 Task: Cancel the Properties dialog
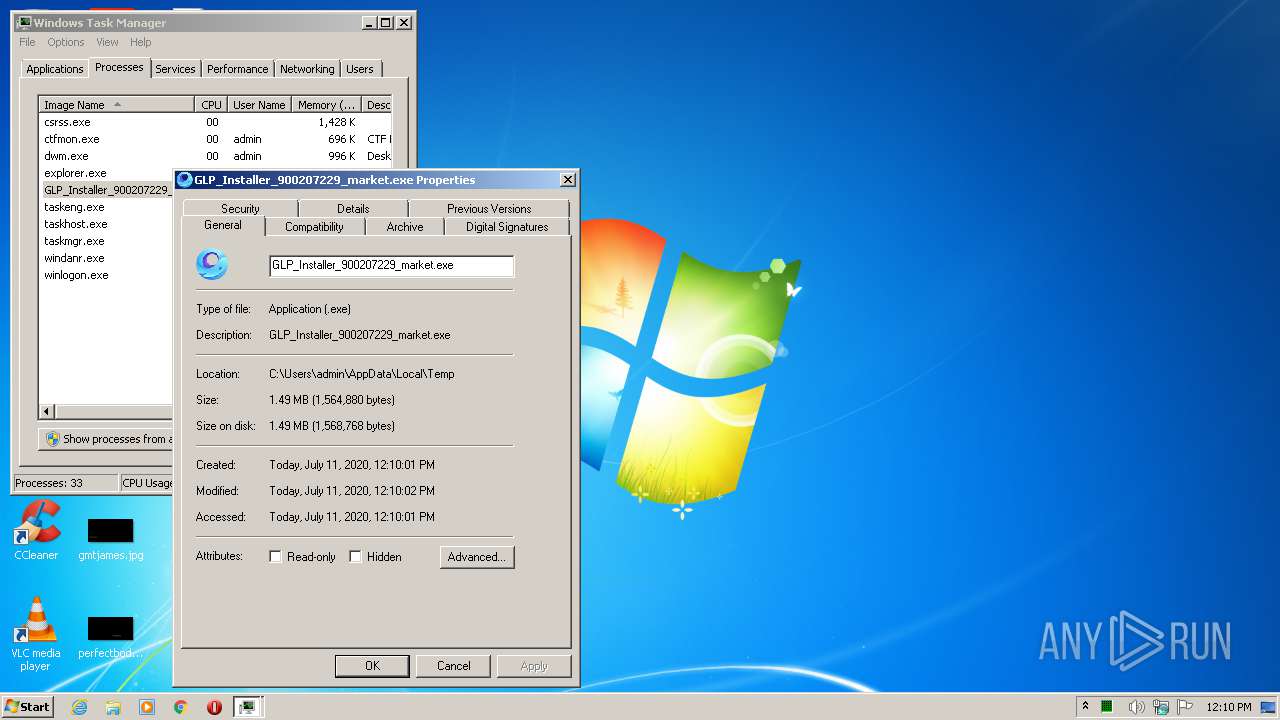coord(453,666)
